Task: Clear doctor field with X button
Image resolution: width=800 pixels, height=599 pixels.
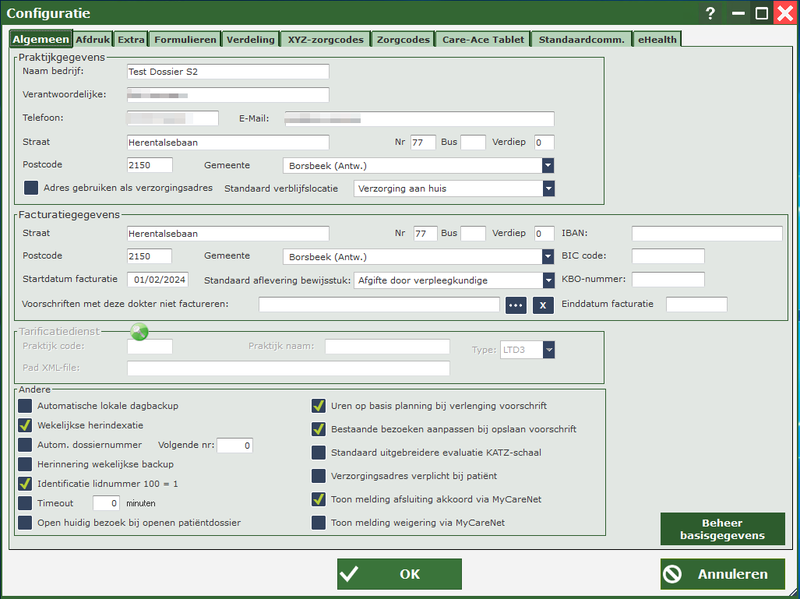Action: click(541, 305)
